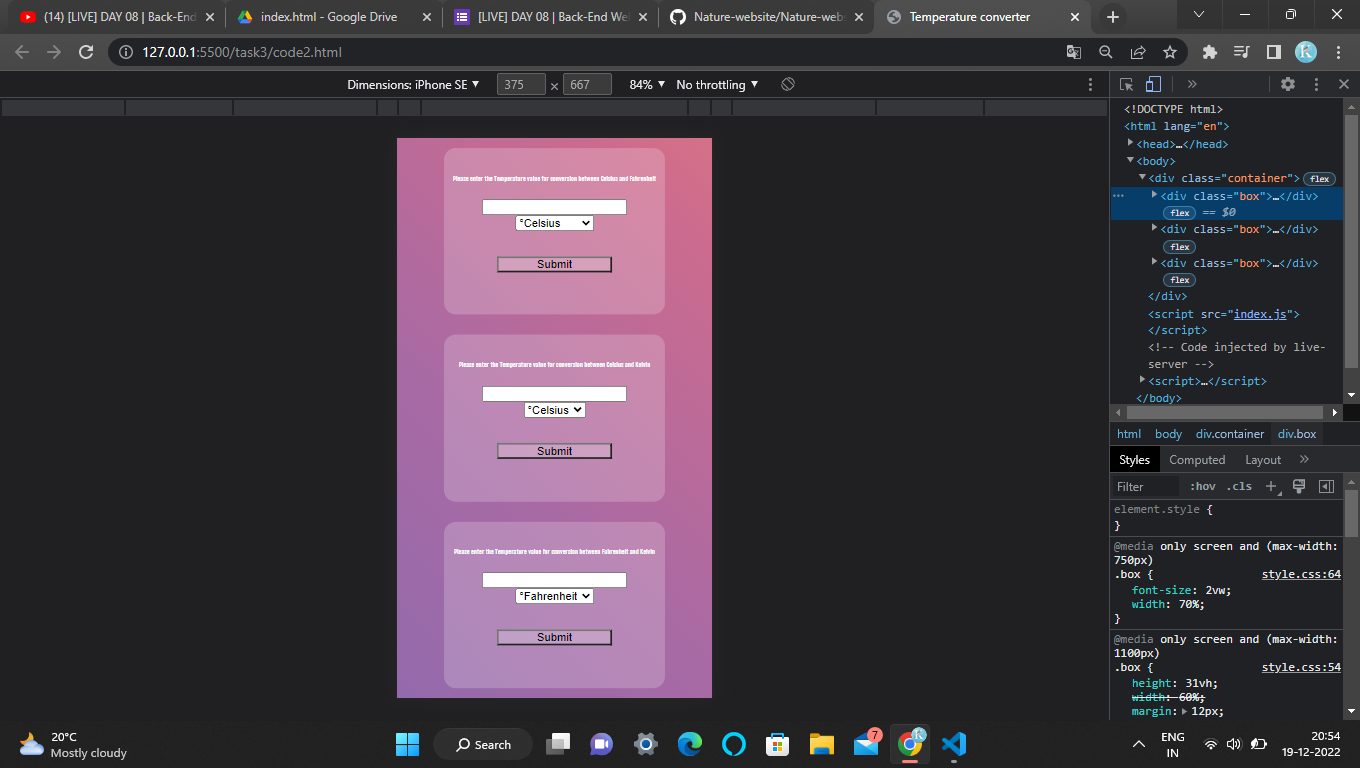
Task: Click the Chrome profile avatar
Action: (x=1306, y=52)
